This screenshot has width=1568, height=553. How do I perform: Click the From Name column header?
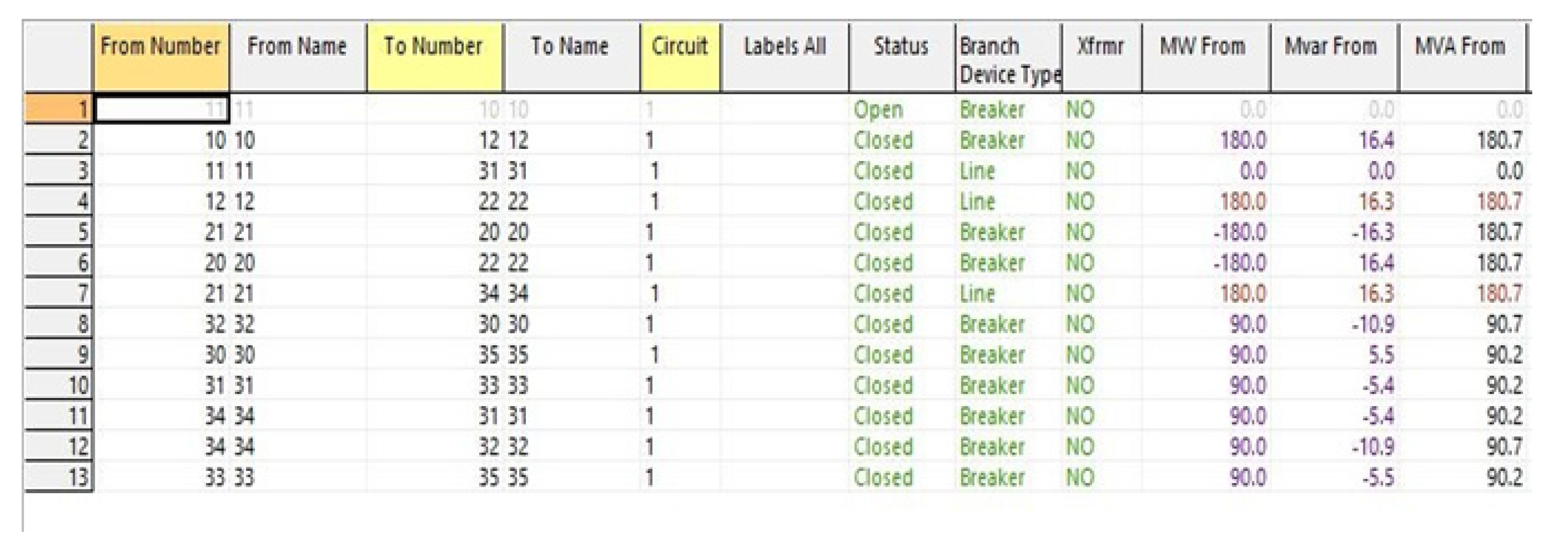[x=298, y=58]
